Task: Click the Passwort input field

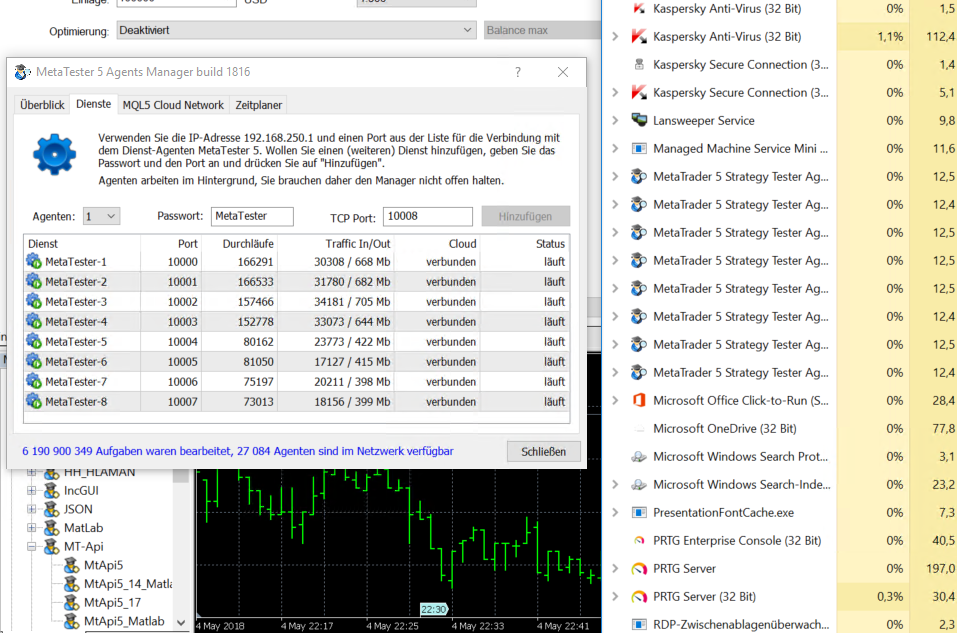Action: (x=252, y=216)
